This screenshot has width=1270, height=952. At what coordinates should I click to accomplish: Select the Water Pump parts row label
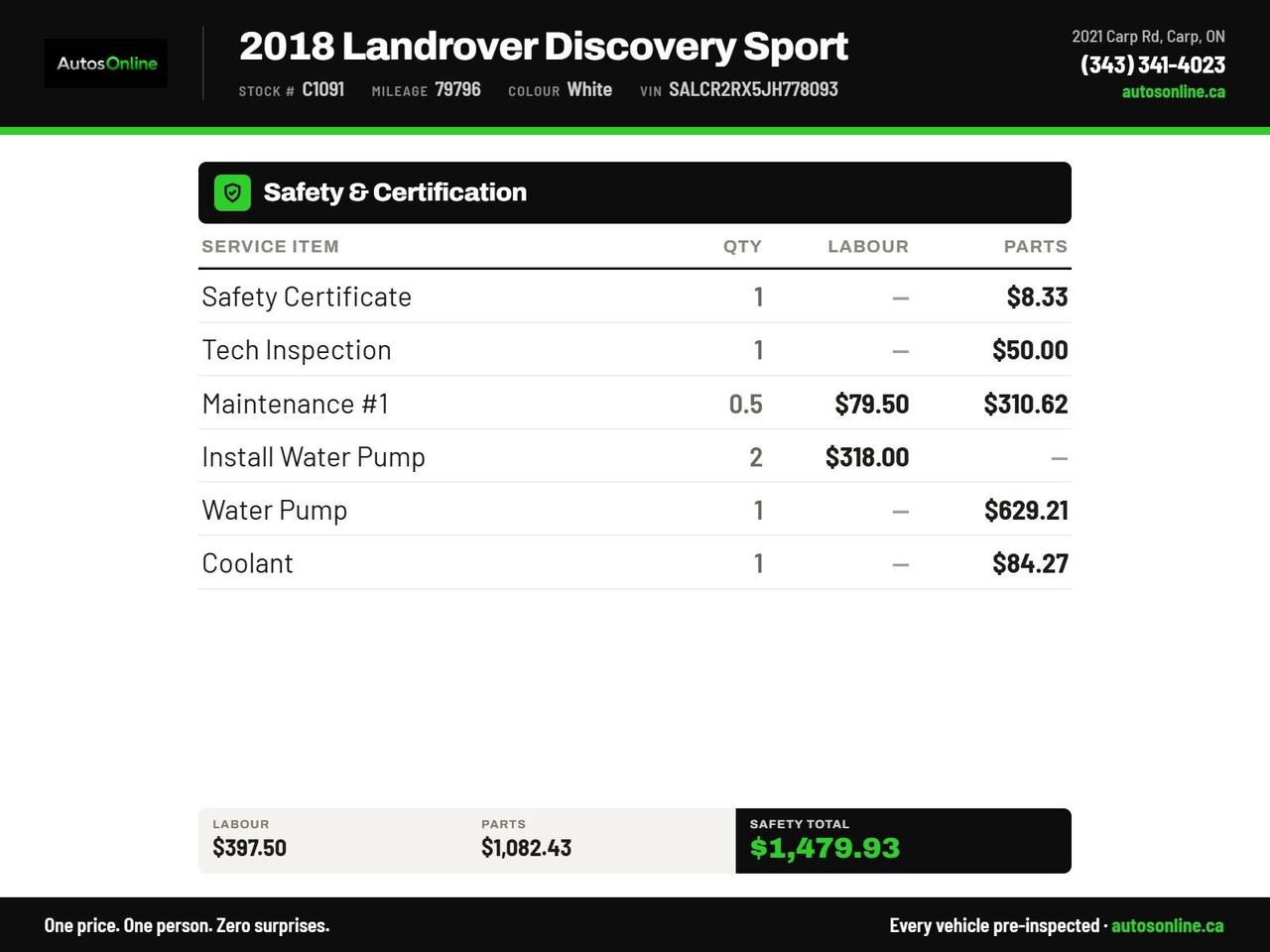tap(275, 511)
